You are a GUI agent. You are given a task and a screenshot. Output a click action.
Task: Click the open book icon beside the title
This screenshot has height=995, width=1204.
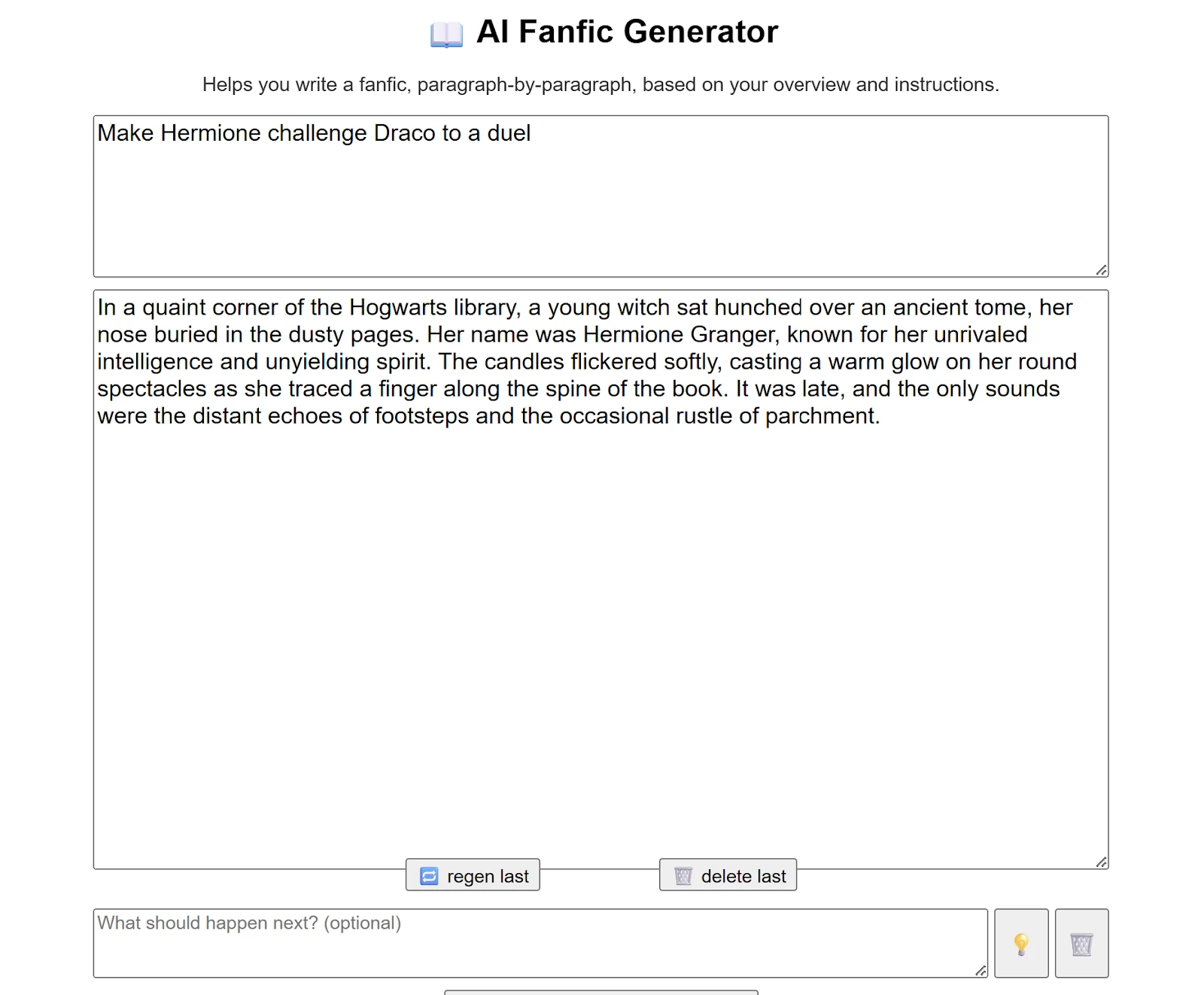446,34
